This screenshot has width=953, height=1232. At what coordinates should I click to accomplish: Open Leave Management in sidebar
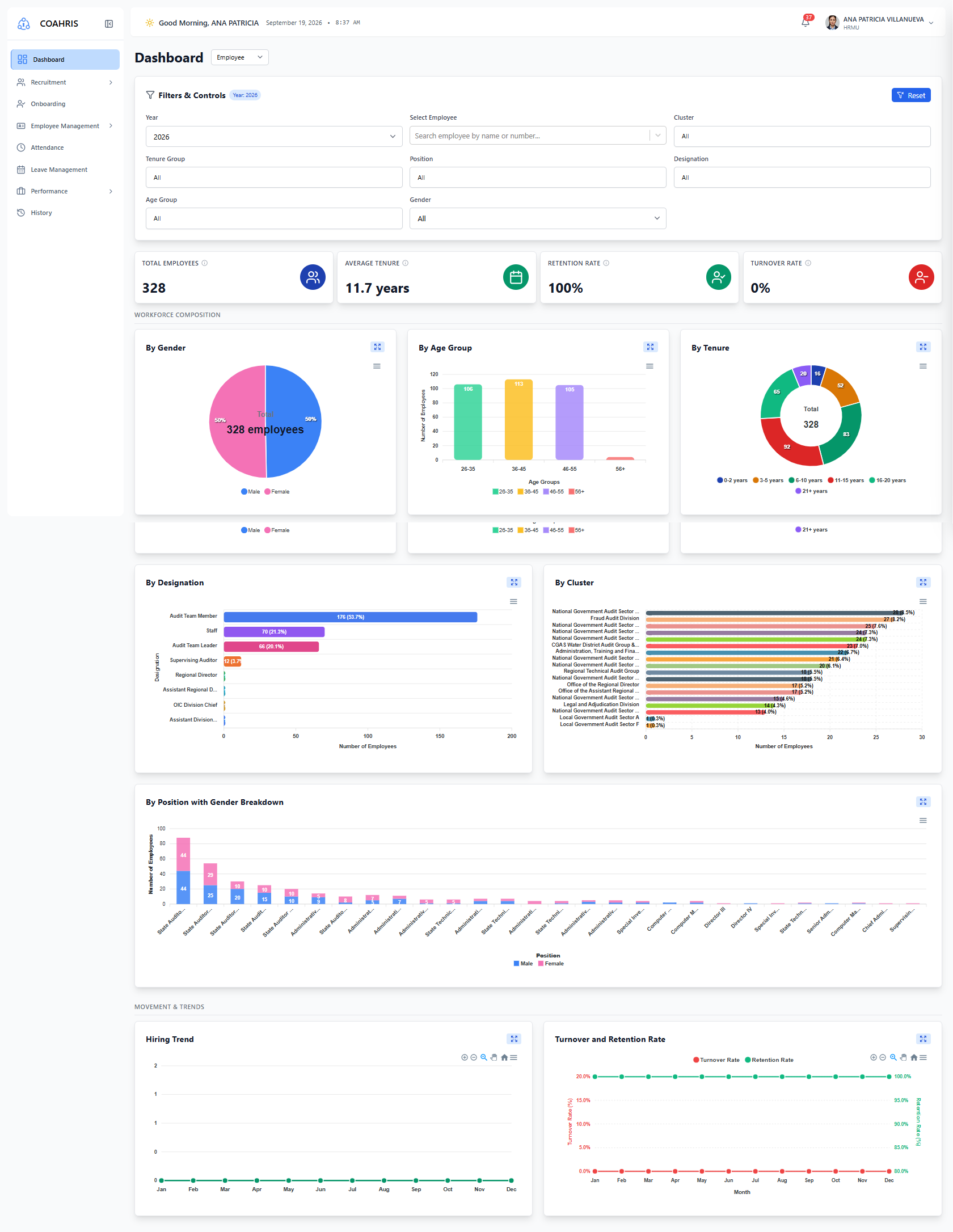(65, 170)
